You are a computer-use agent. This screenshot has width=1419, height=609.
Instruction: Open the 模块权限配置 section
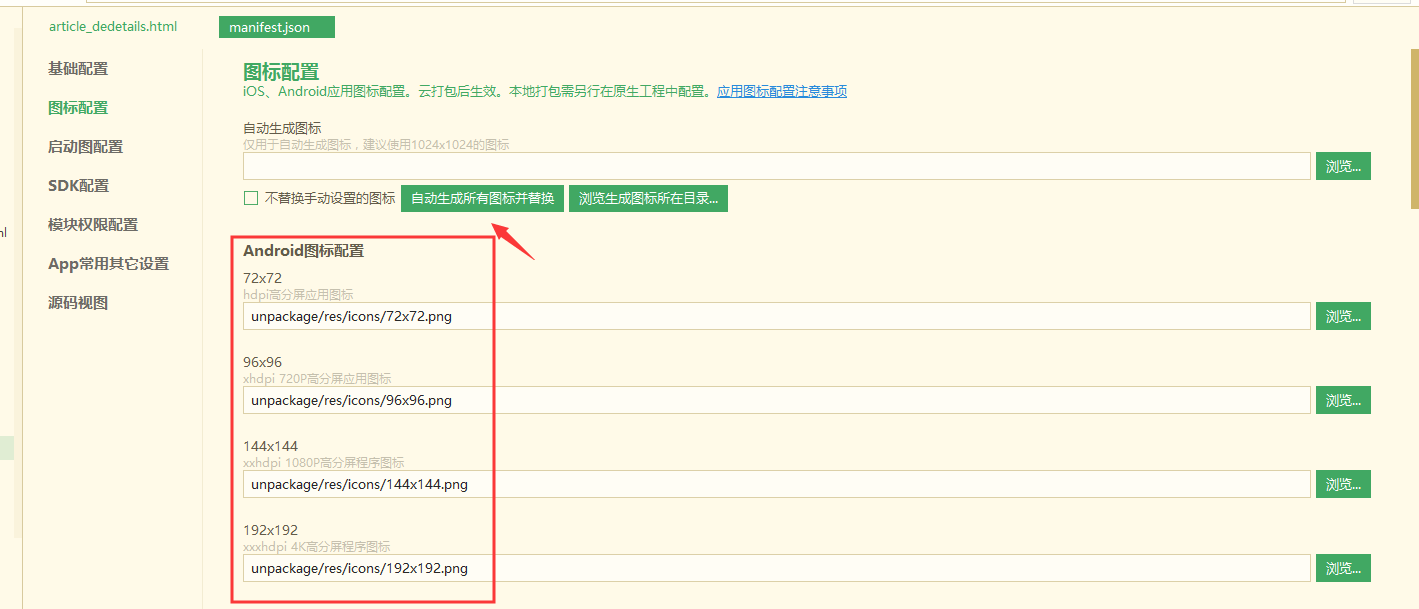93,225
